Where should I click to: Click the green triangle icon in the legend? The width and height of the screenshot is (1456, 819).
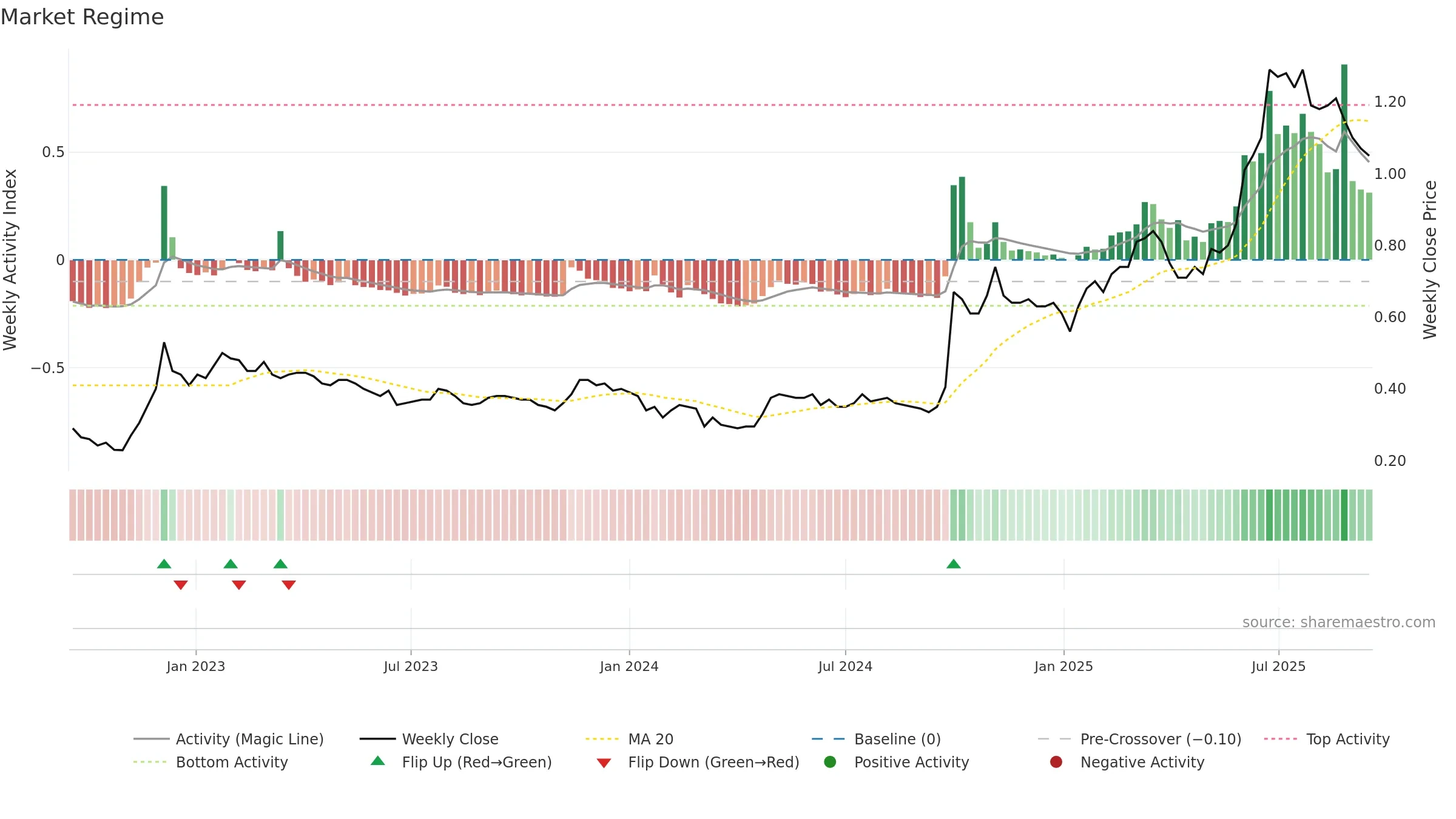(x=378, y=761)
